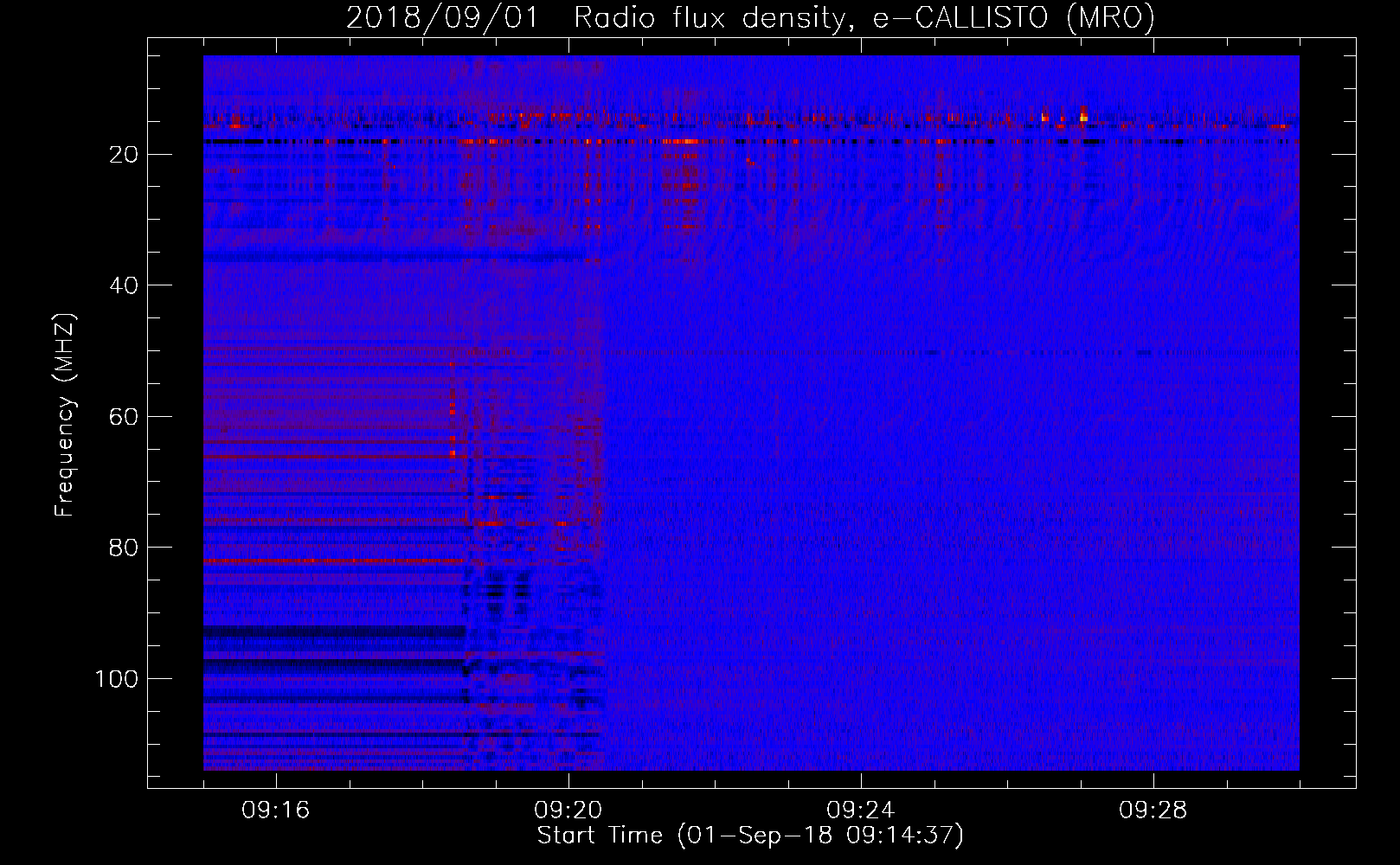Click the 60 MHz frequency tick label

[x=124, y=417]
